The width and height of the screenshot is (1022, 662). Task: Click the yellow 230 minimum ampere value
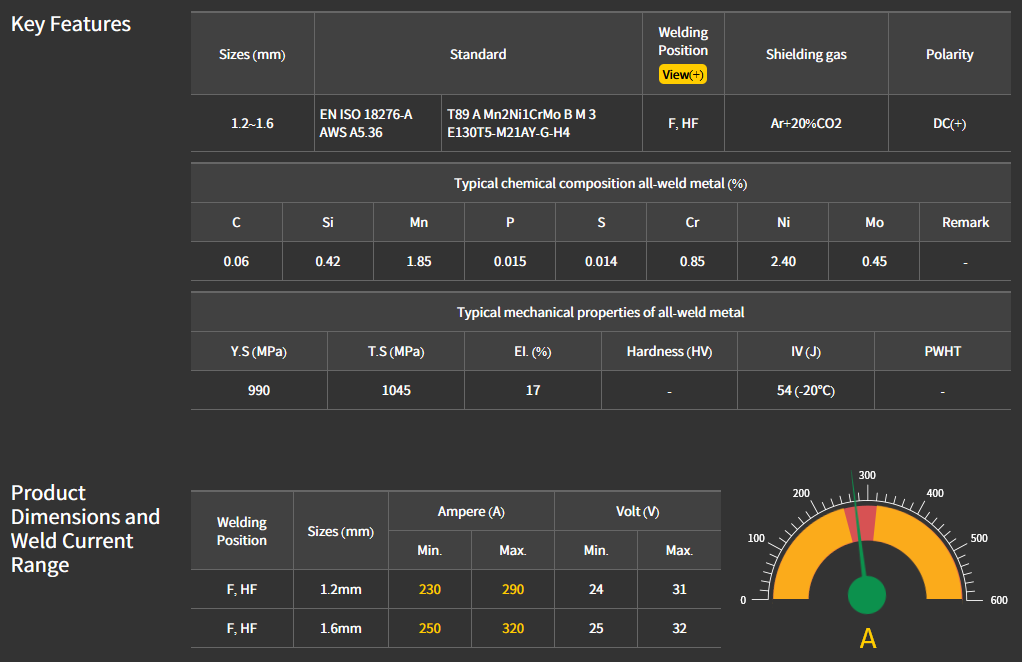[x=429, y=589]
